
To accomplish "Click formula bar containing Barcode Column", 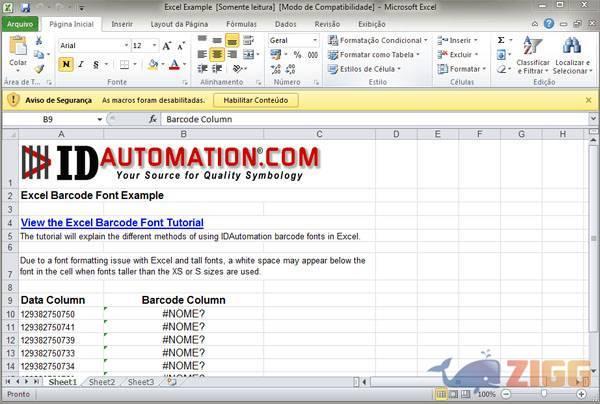I will point(375,119).
